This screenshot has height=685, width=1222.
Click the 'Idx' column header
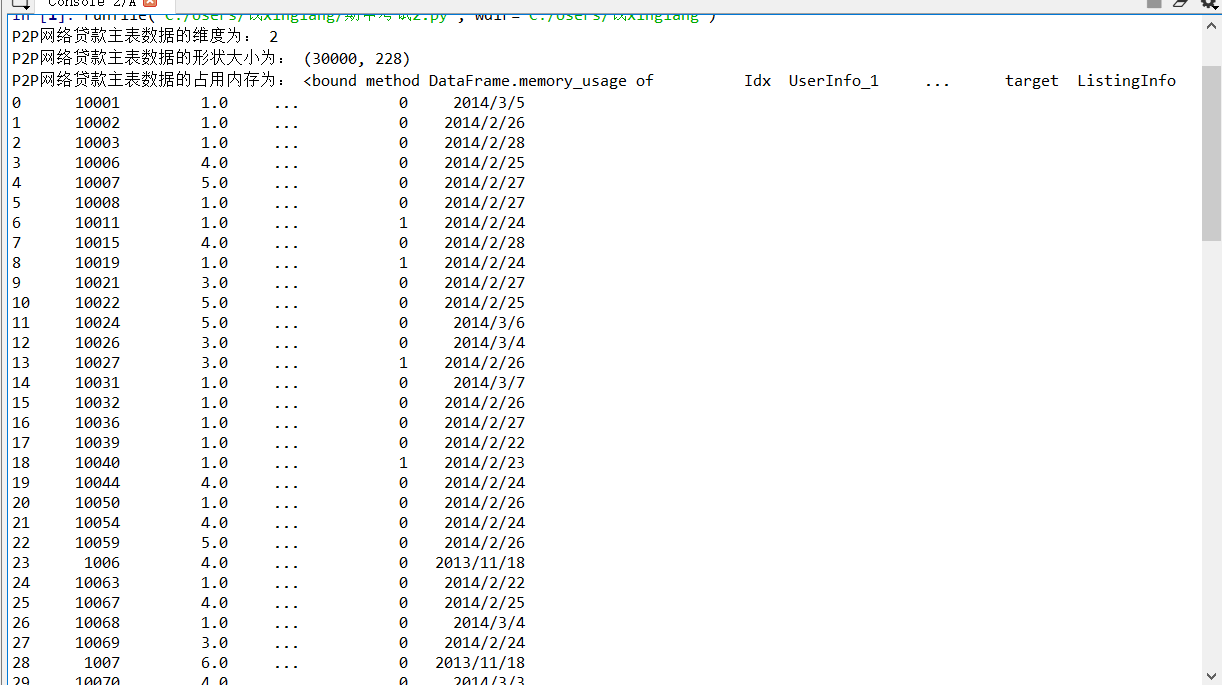point(757,80)
